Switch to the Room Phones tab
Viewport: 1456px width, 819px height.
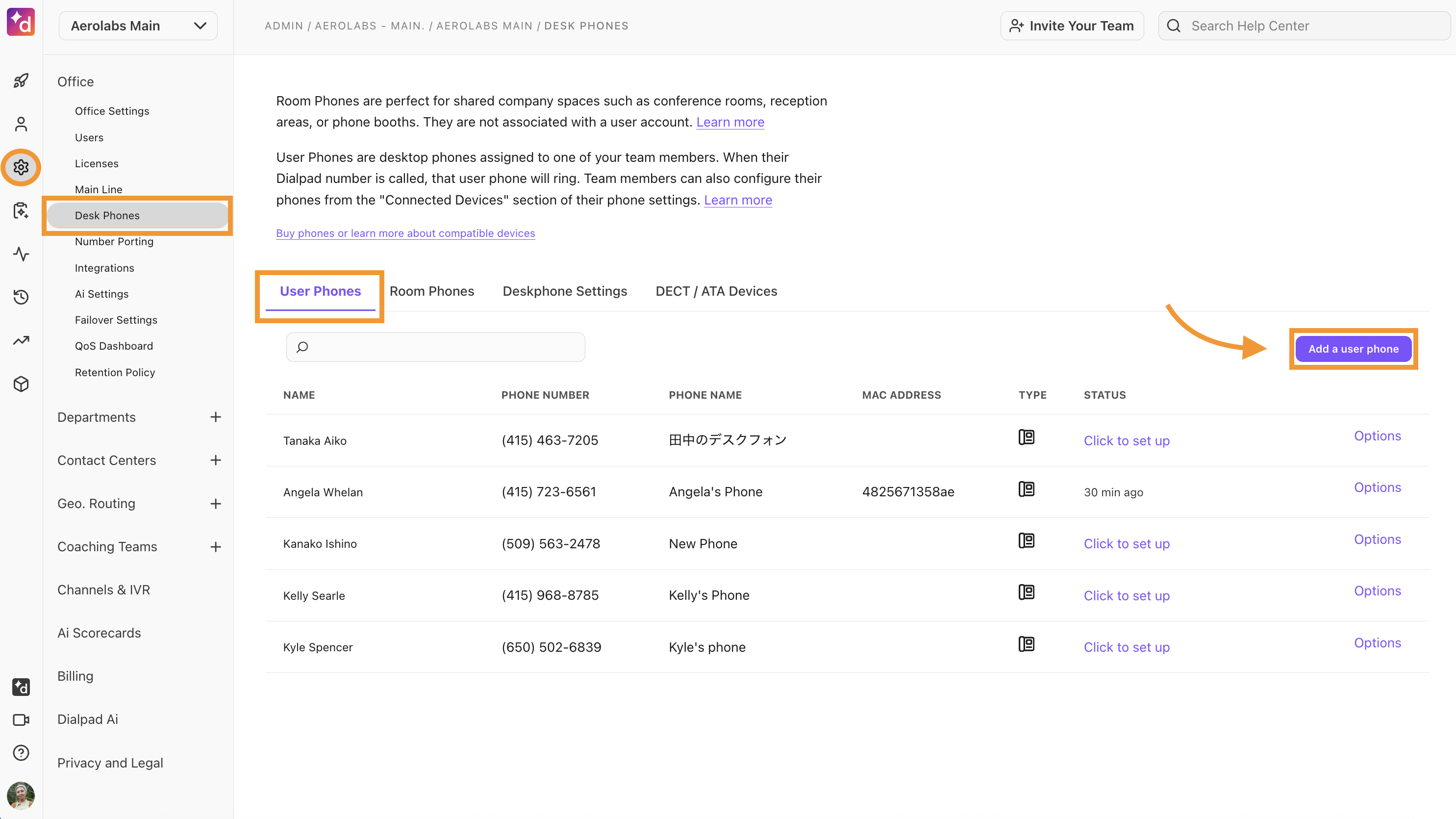point(432,291)
